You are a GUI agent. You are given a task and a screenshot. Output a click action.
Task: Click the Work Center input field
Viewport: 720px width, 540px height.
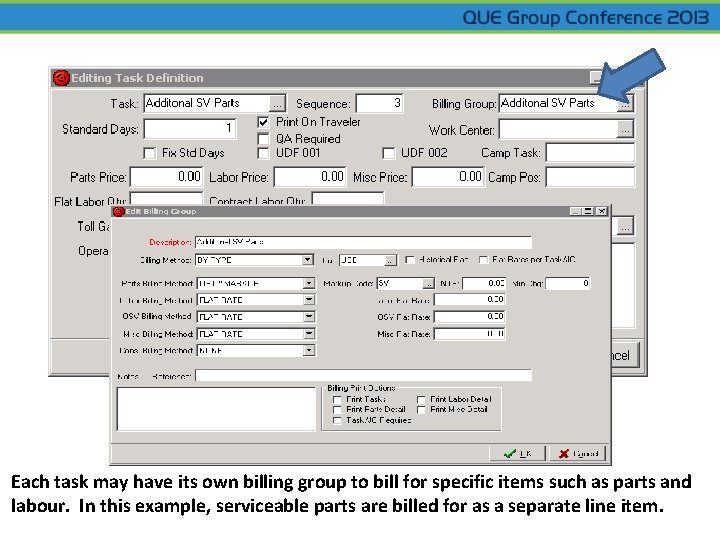click(558, 129)
